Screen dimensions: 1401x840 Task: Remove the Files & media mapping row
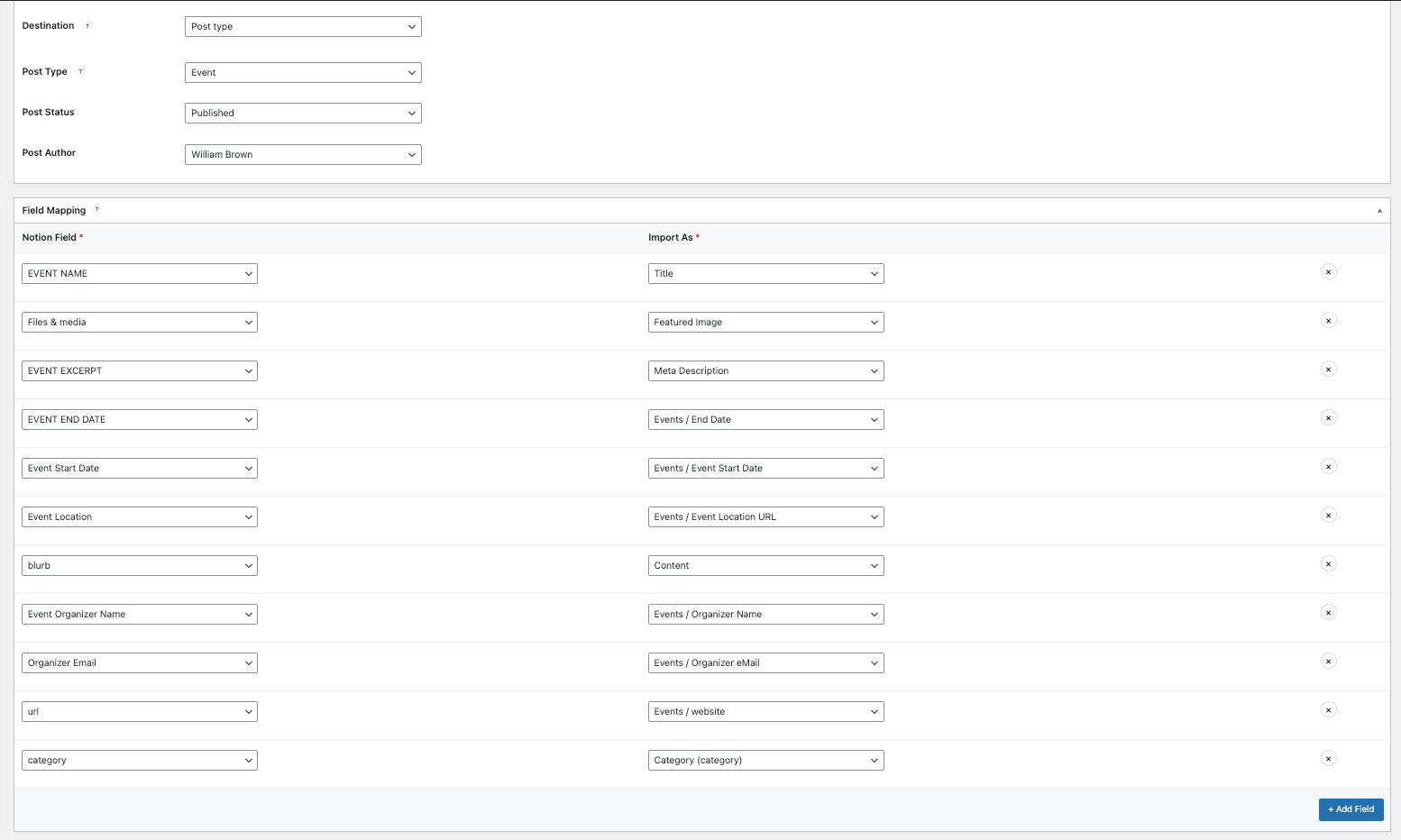(x=1328, y=320)
